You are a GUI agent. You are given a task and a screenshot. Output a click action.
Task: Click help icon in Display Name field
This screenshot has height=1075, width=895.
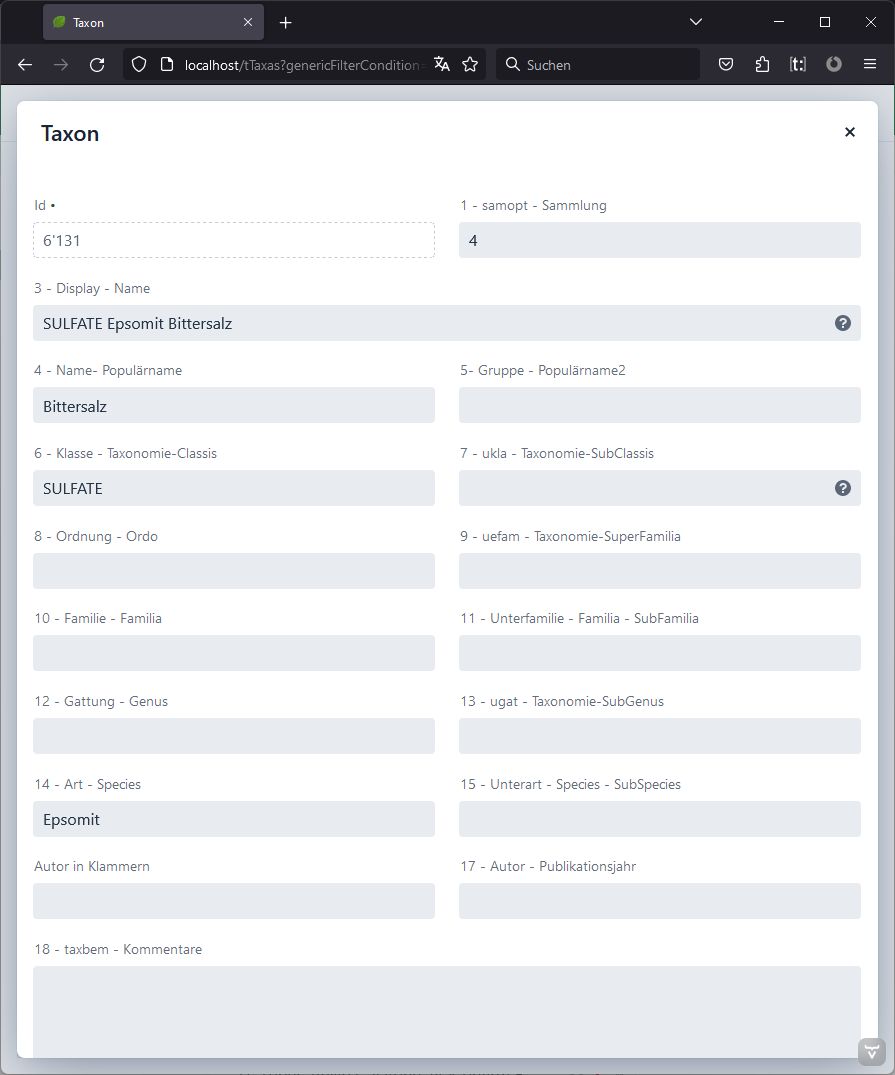(x=843, y=323)
